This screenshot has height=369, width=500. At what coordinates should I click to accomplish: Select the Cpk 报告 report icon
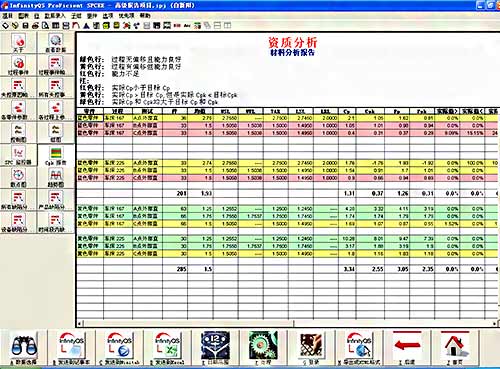[56, 155]
